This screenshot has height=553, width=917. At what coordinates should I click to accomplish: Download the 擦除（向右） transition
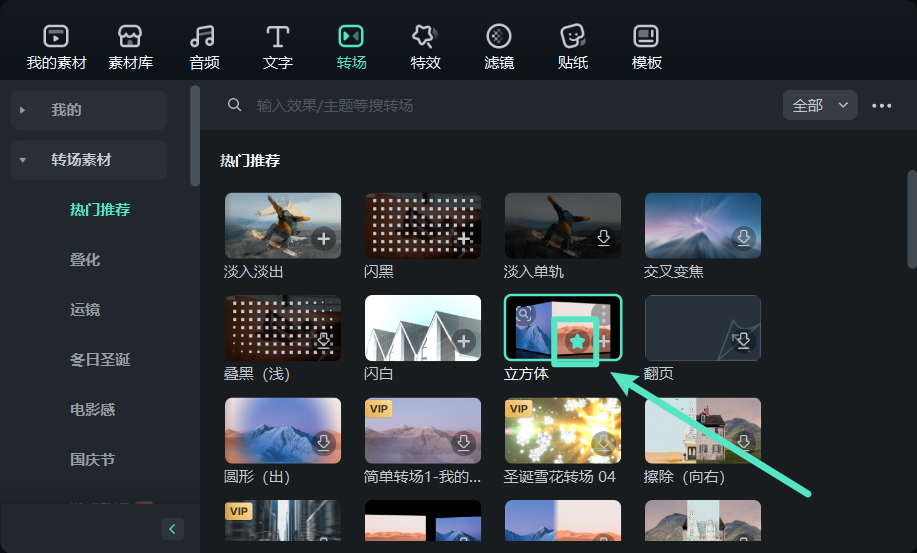click(x=743, y=443)
